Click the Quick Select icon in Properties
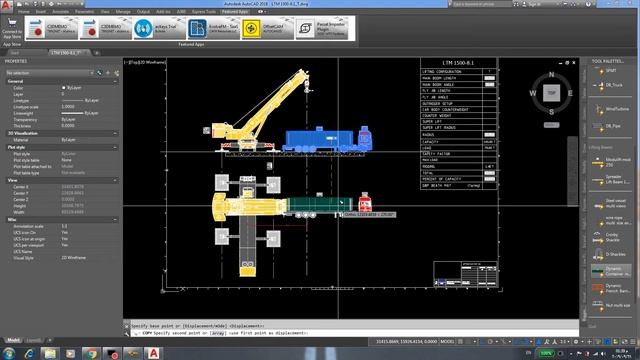Viewport: 640px width, 360px height. point(116,73)
